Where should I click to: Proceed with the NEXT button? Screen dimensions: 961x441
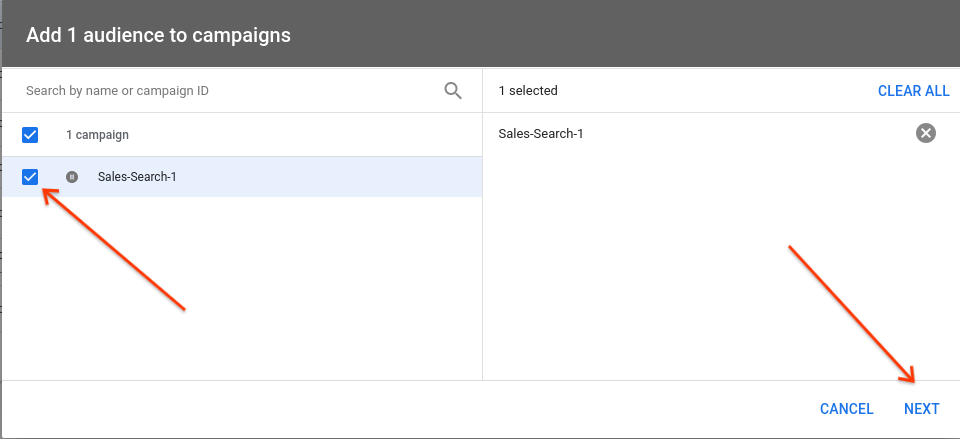(921, 409)
